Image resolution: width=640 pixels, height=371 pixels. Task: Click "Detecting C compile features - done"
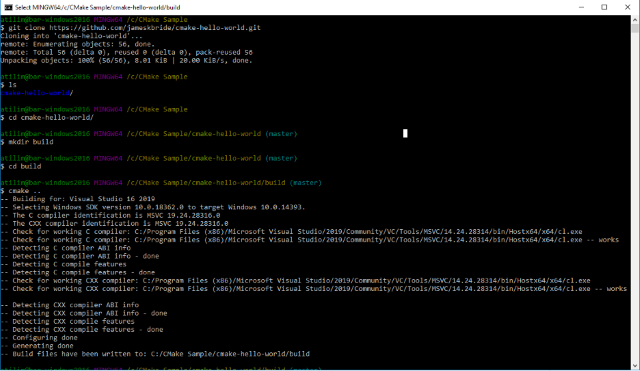(78, 273)
